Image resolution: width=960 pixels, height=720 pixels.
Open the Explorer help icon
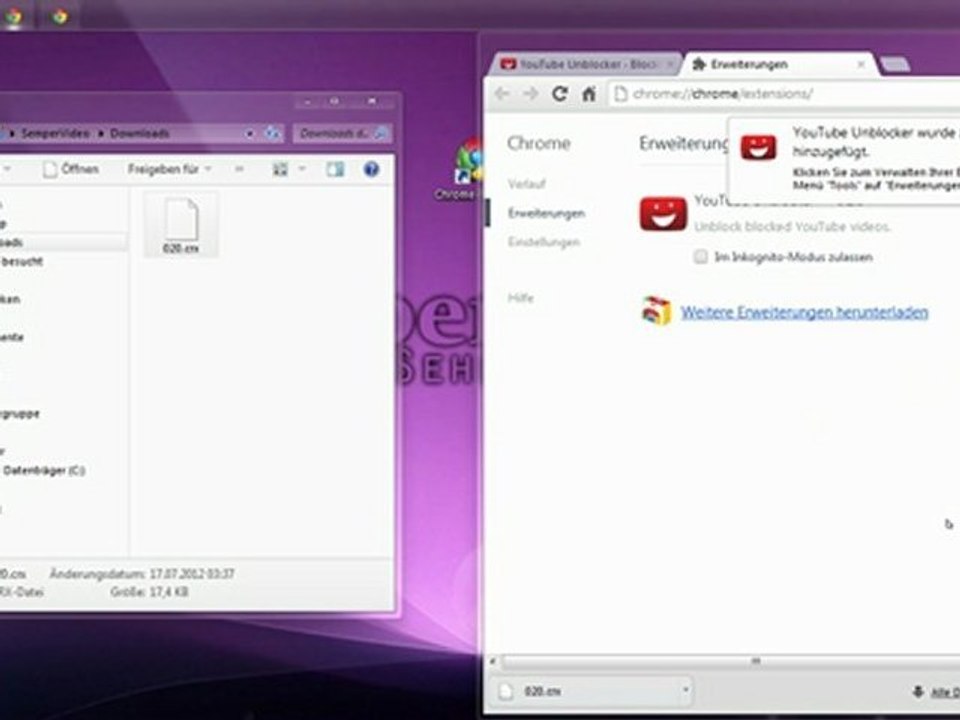371,169
